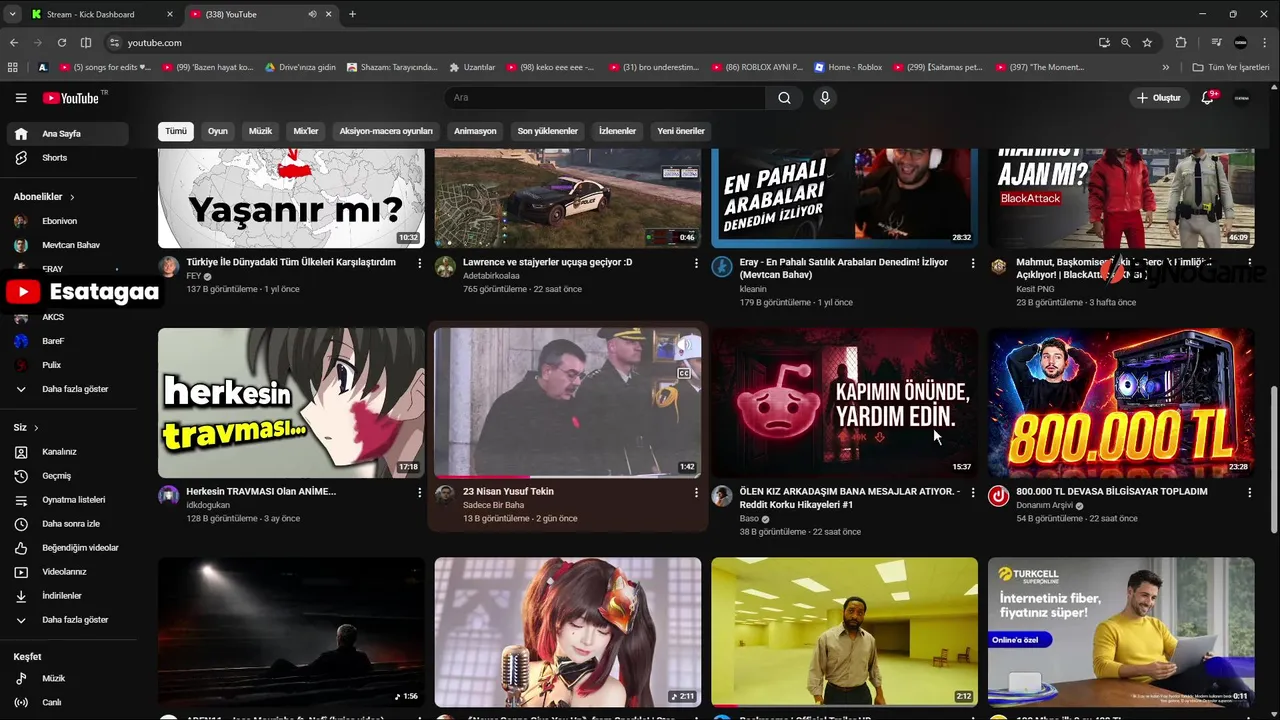Viewport: 1280px width, 720px height.
Task: Open Ebonivon subscription channel
Action: click(67, 221)
